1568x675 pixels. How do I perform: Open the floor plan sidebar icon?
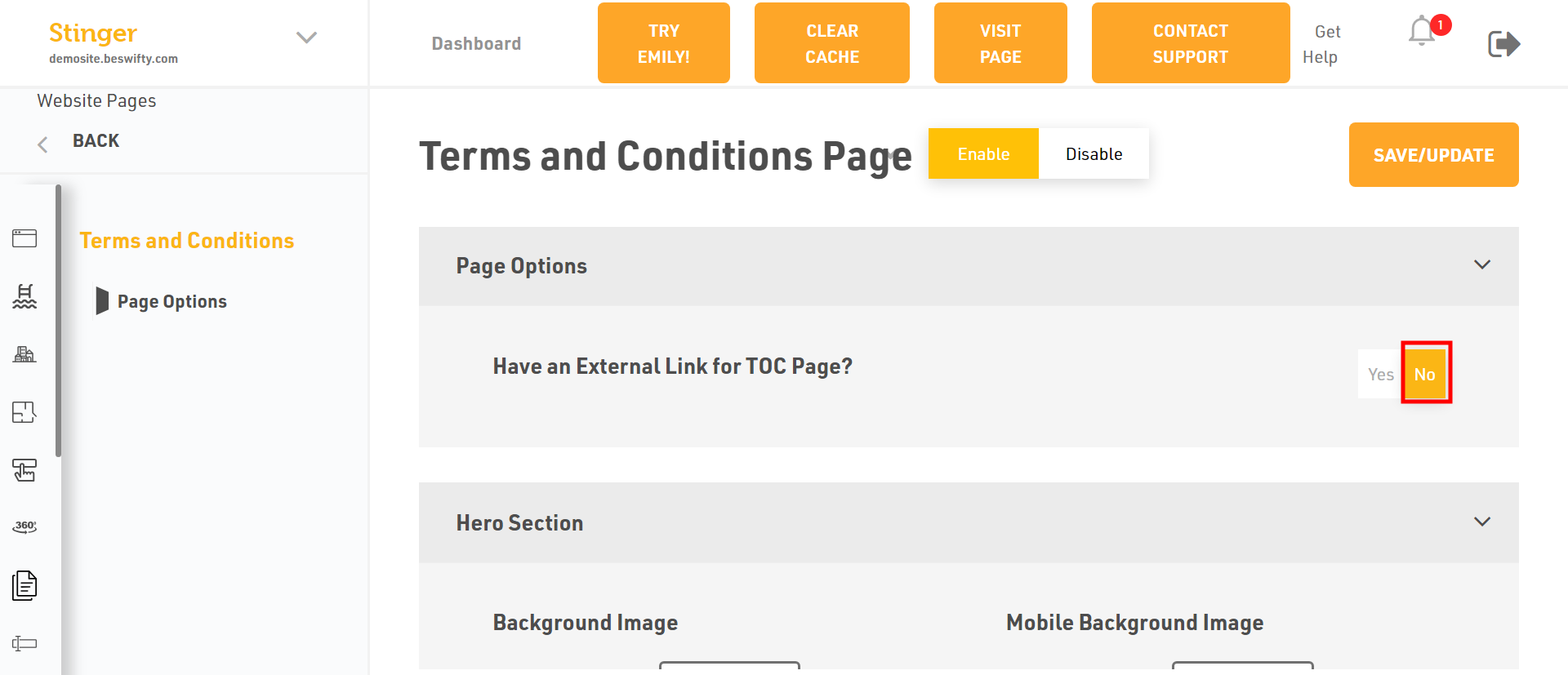tap(24, 412)
